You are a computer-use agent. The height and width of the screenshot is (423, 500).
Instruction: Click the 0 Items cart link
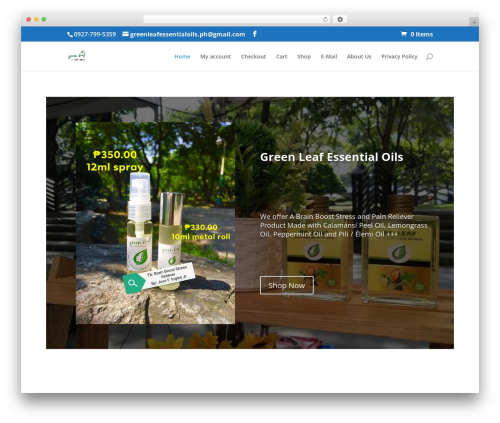coord(421,34)
